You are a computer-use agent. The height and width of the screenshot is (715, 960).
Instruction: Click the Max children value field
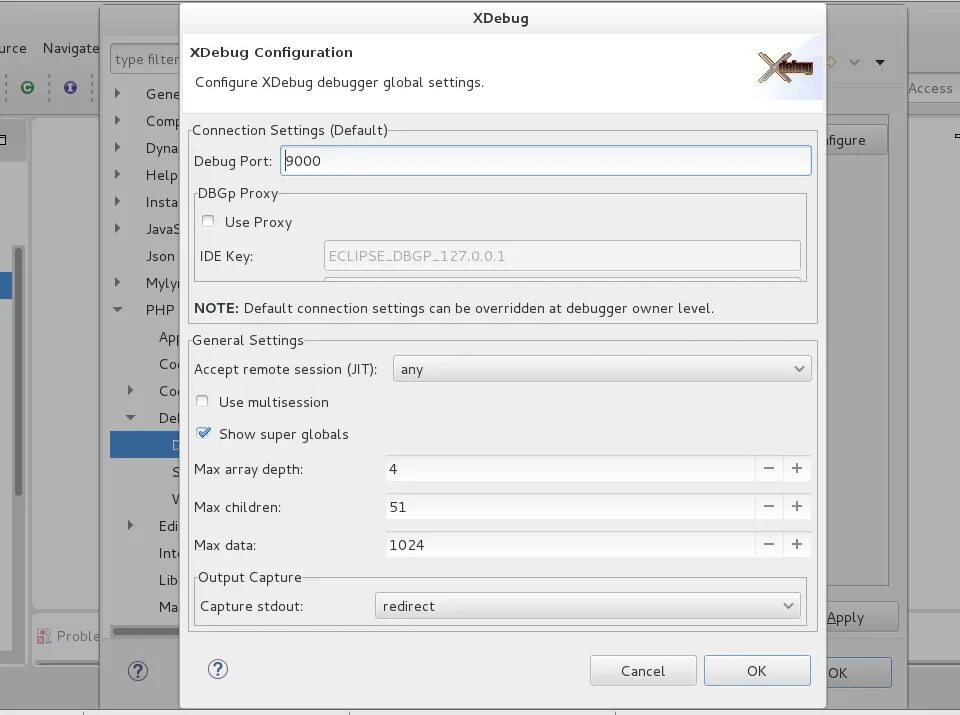pos(569,507)
